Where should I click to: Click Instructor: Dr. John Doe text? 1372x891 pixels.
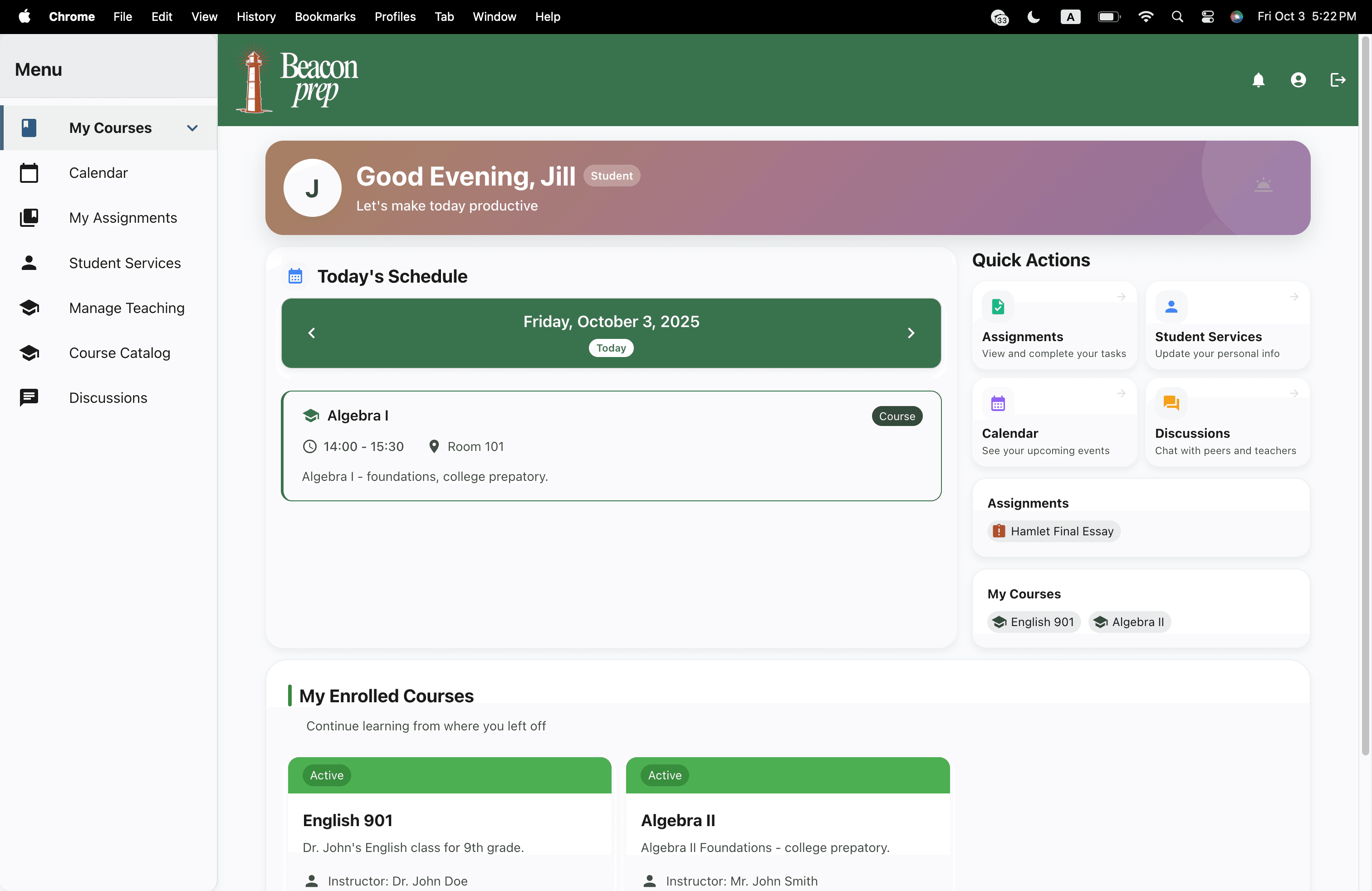(397, 881)
